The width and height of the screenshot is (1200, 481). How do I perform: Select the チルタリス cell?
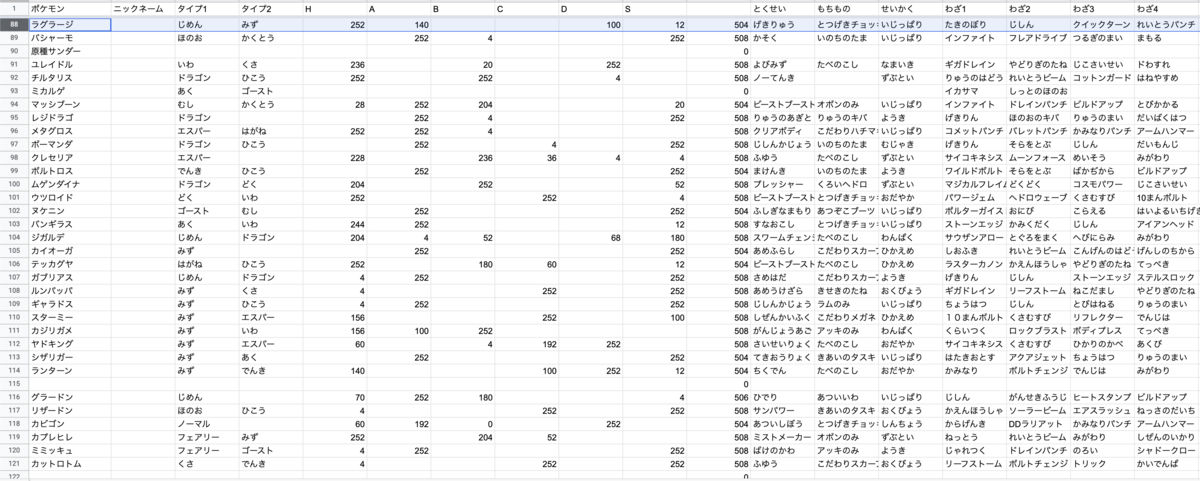(x=69, y=77)
